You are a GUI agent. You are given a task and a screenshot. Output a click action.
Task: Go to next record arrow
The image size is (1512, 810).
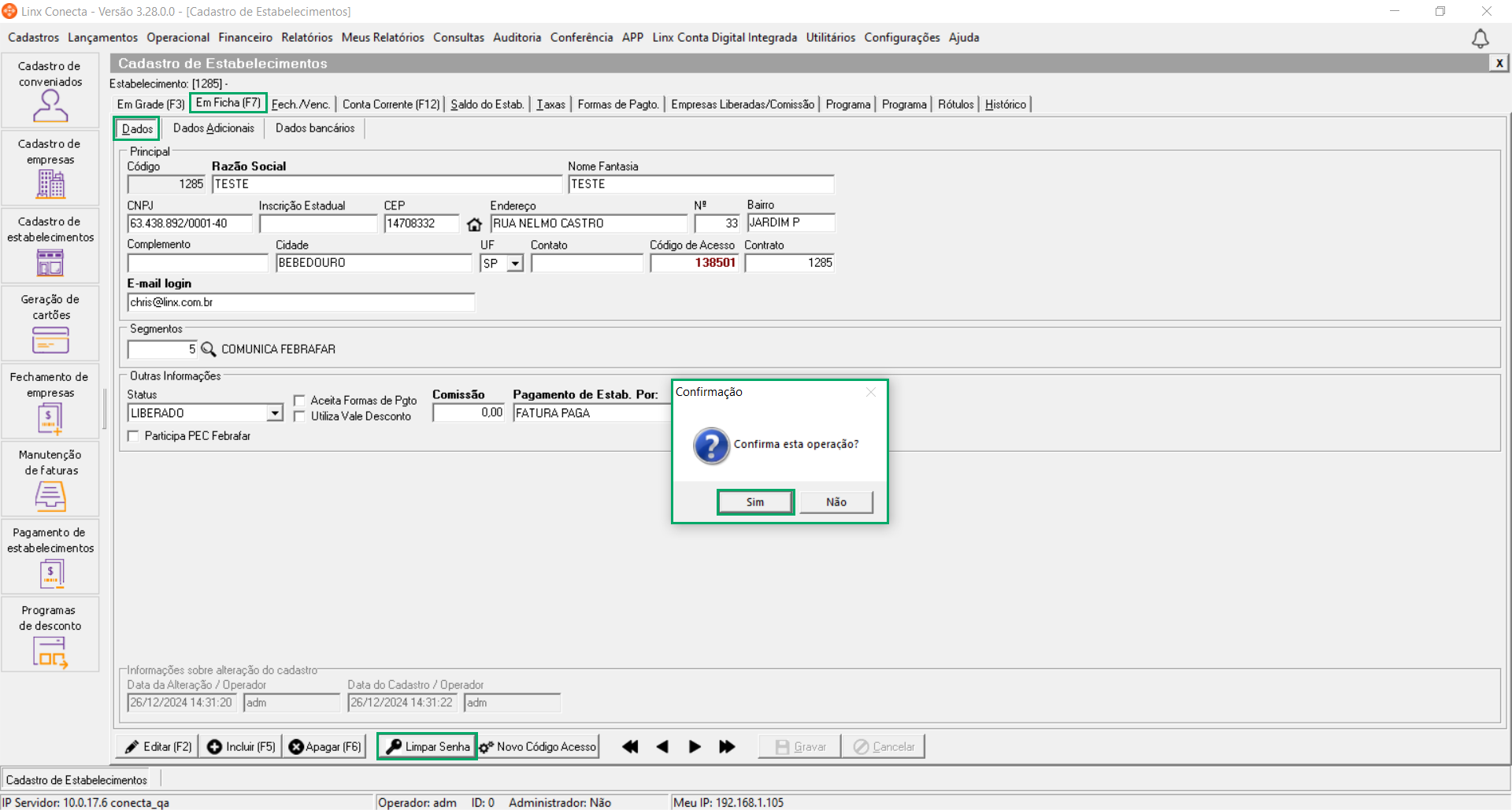tap(695, 746)
